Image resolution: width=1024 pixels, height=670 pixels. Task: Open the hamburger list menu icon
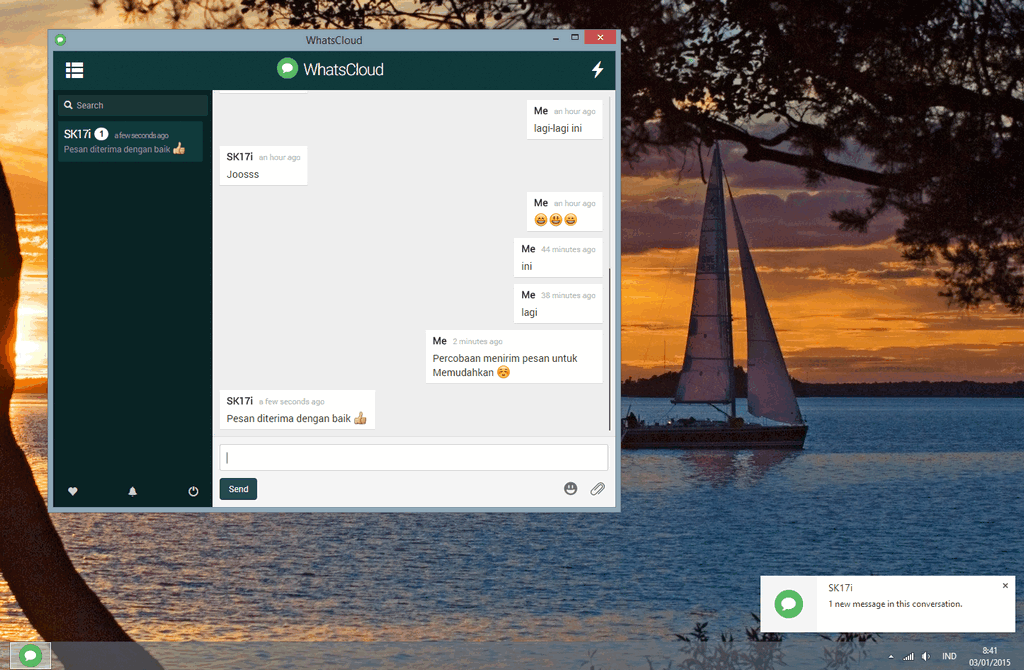pyautogui.click(x=74, y=70)
